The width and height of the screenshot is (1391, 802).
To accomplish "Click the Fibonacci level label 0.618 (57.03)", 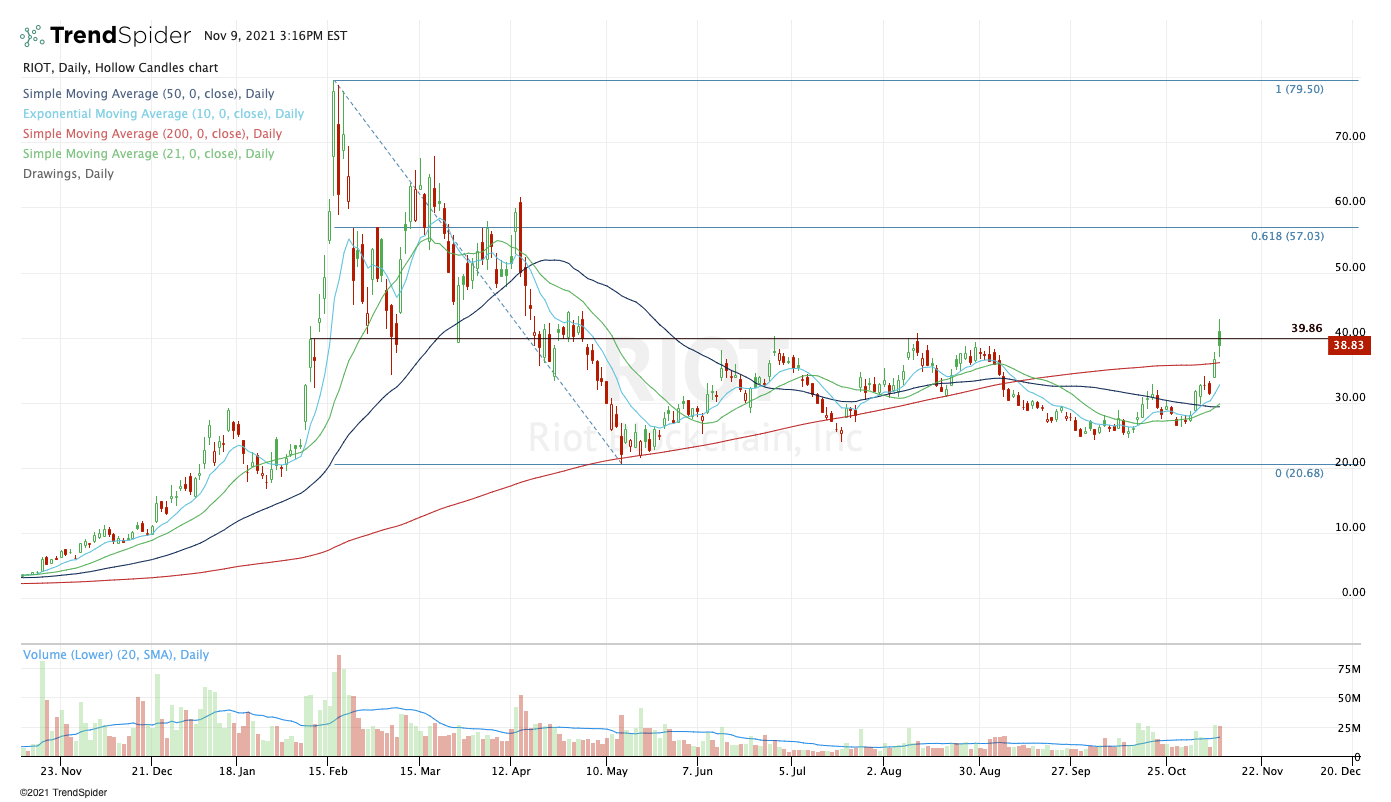I will point(1287,236).
